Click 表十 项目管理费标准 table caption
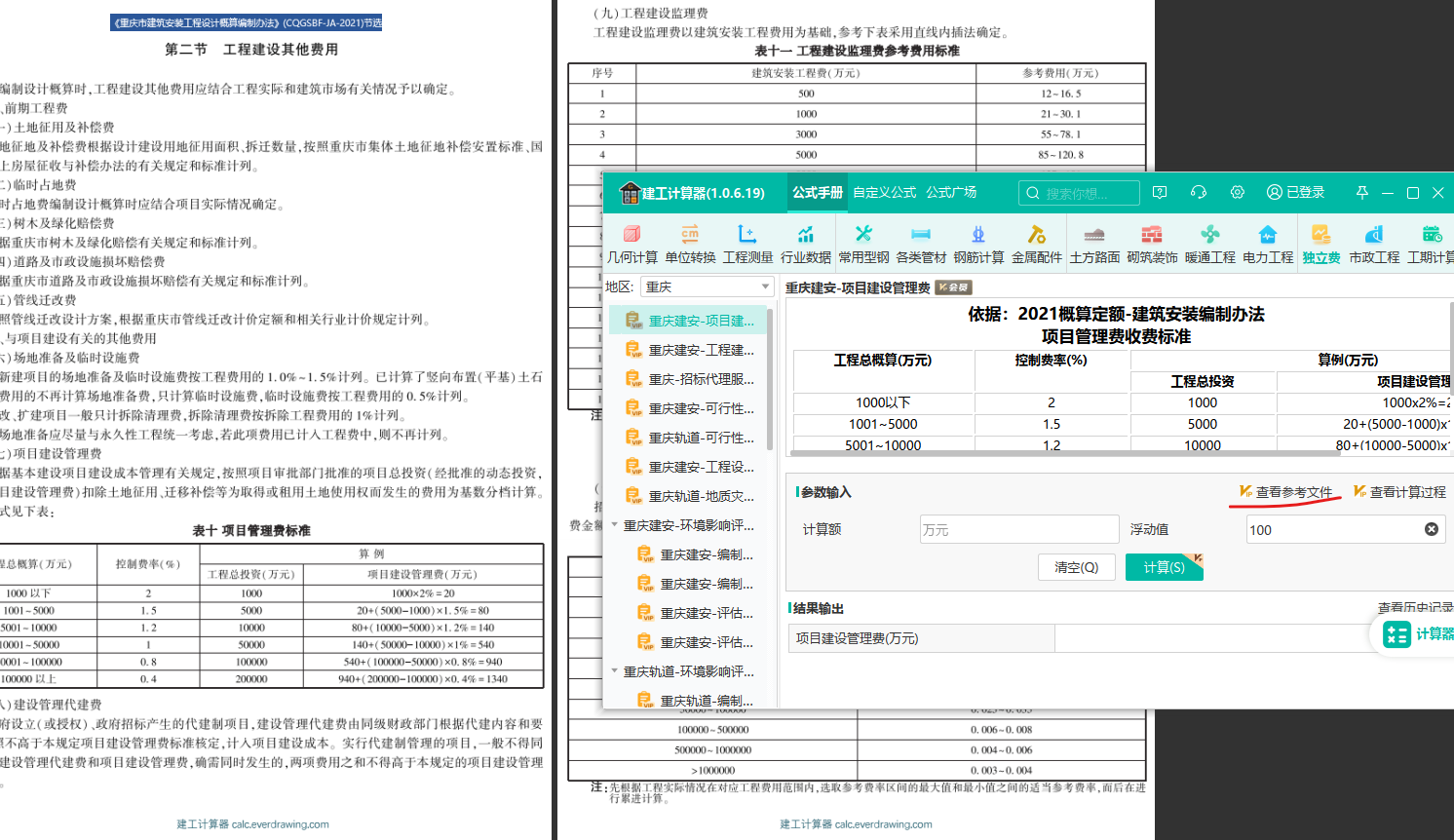Image resolution: width=1454 pixels, height=840 pixels. tap(251, 531)
